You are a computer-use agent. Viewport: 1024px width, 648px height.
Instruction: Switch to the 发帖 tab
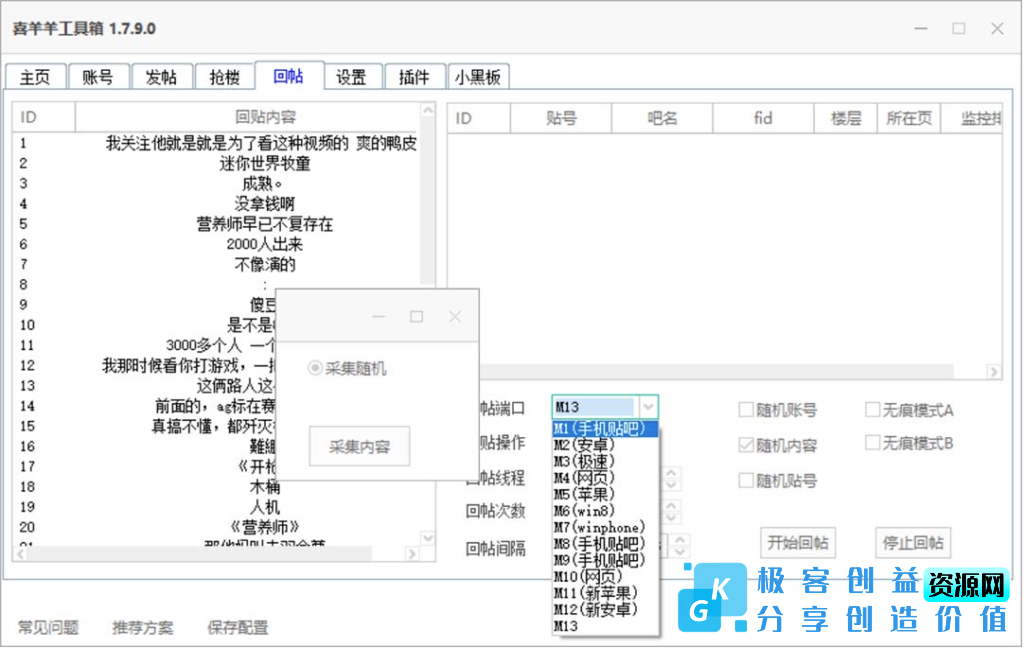162,75
